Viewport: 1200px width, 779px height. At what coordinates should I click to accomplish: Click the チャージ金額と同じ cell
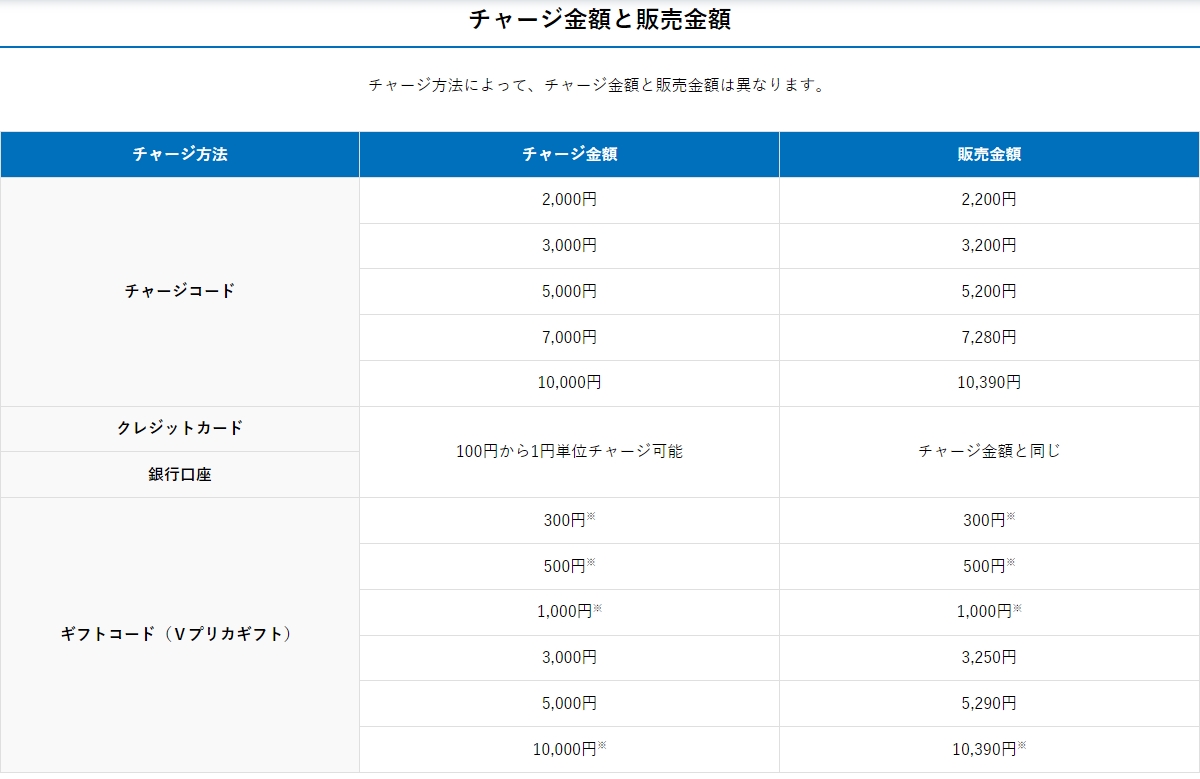click(988, 451)
